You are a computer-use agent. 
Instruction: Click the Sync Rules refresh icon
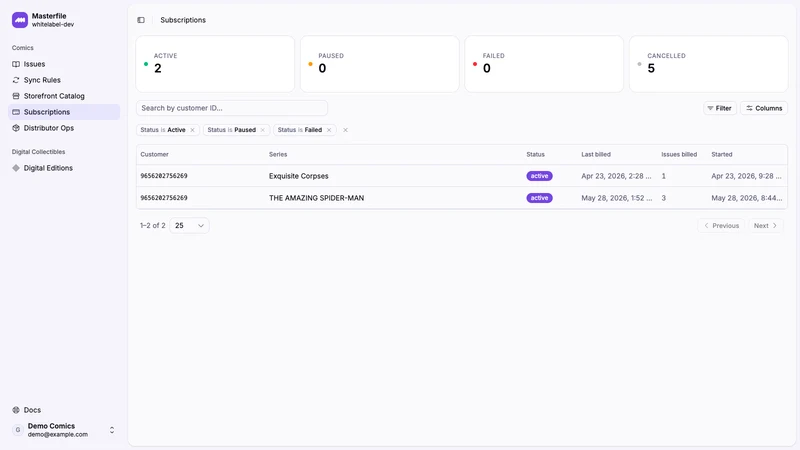click(x=16, y=80)
